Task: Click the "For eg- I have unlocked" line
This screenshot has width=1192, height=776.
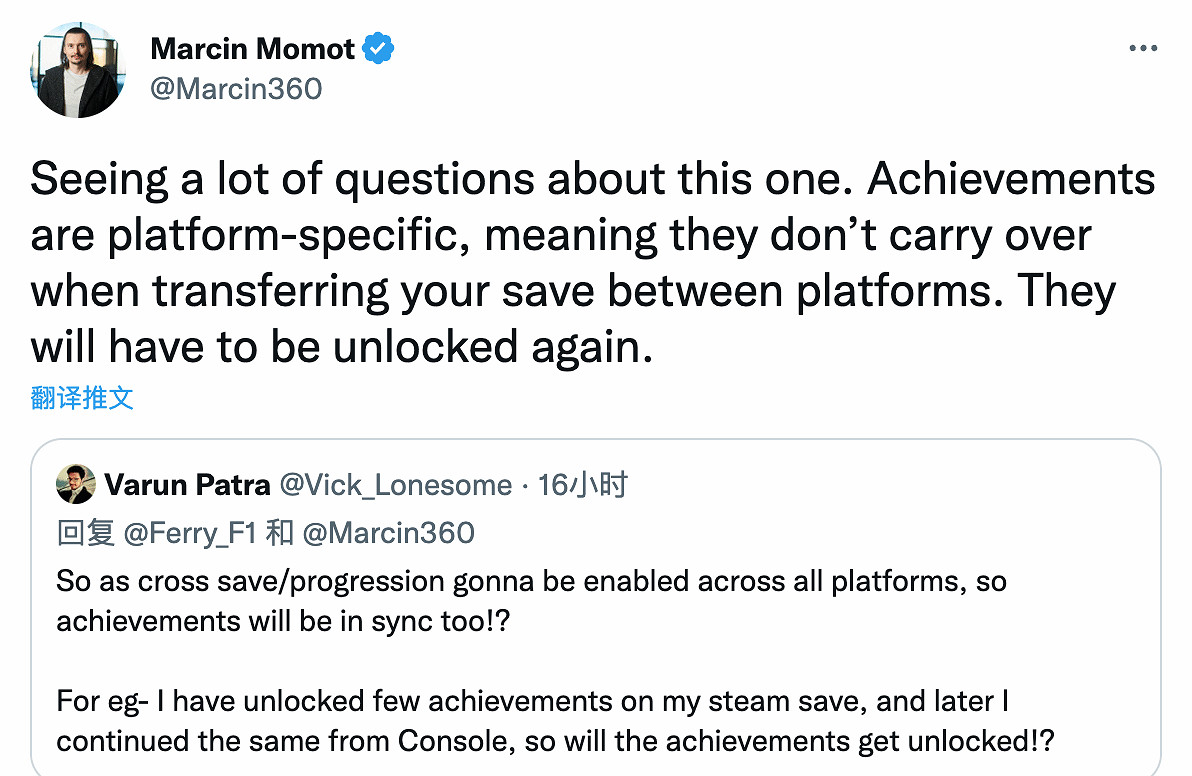Action: point(530,701)
